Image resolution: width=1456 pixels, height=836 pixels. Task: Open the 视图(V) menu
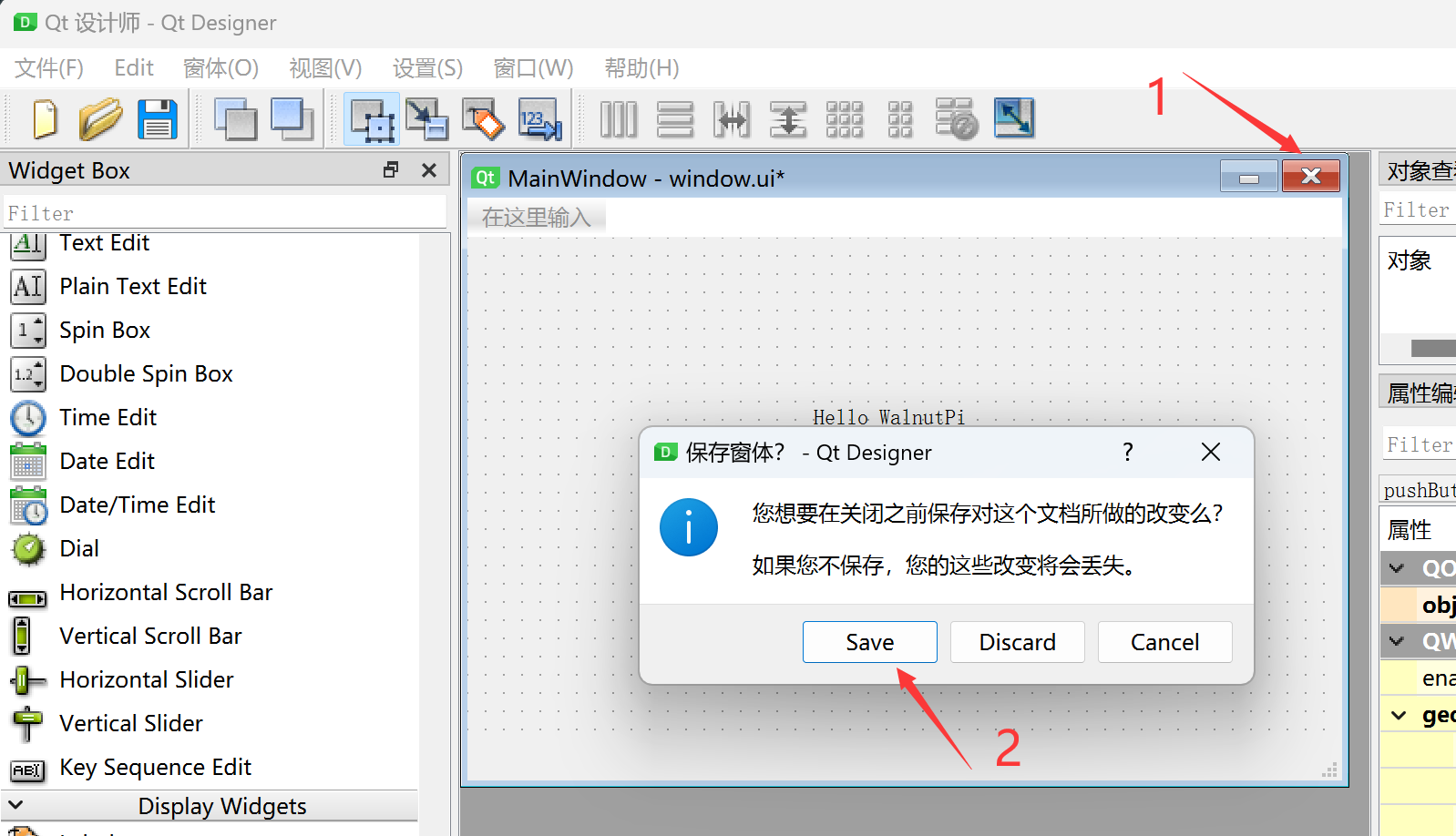(325, 68)
